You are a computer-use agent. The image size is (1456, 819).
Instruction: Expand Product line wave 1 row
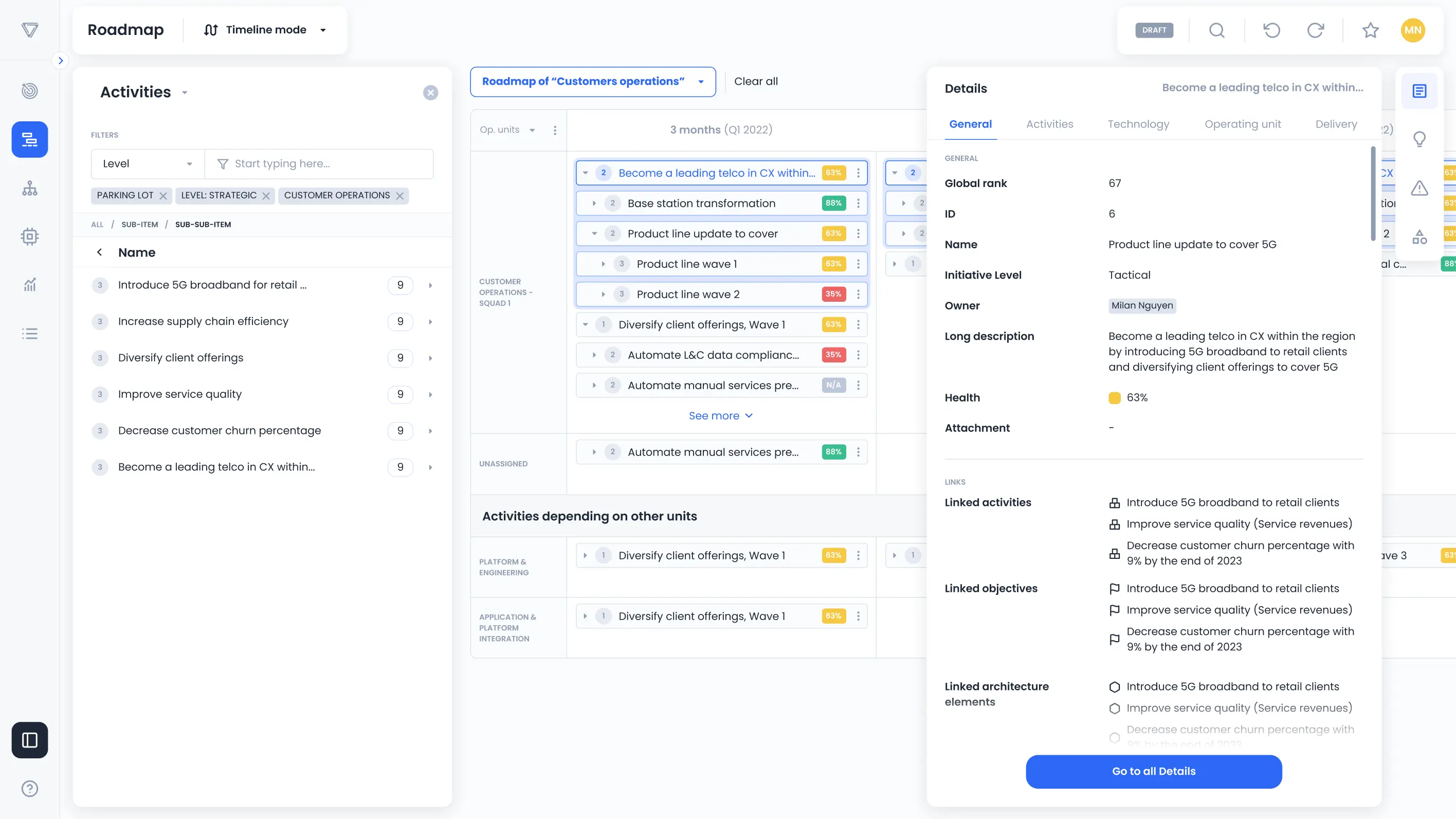(x=603, y=264)
